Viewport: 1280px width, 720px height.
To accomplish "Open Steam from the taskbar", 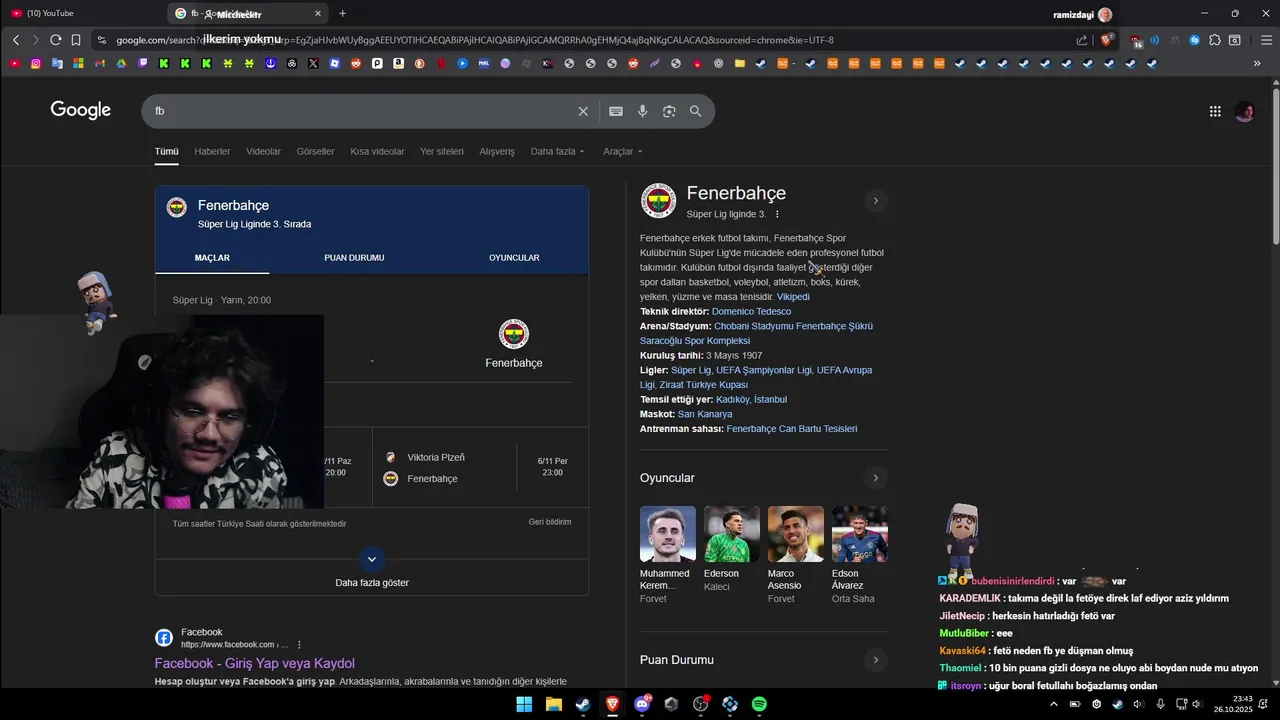I will pos(582,704).
